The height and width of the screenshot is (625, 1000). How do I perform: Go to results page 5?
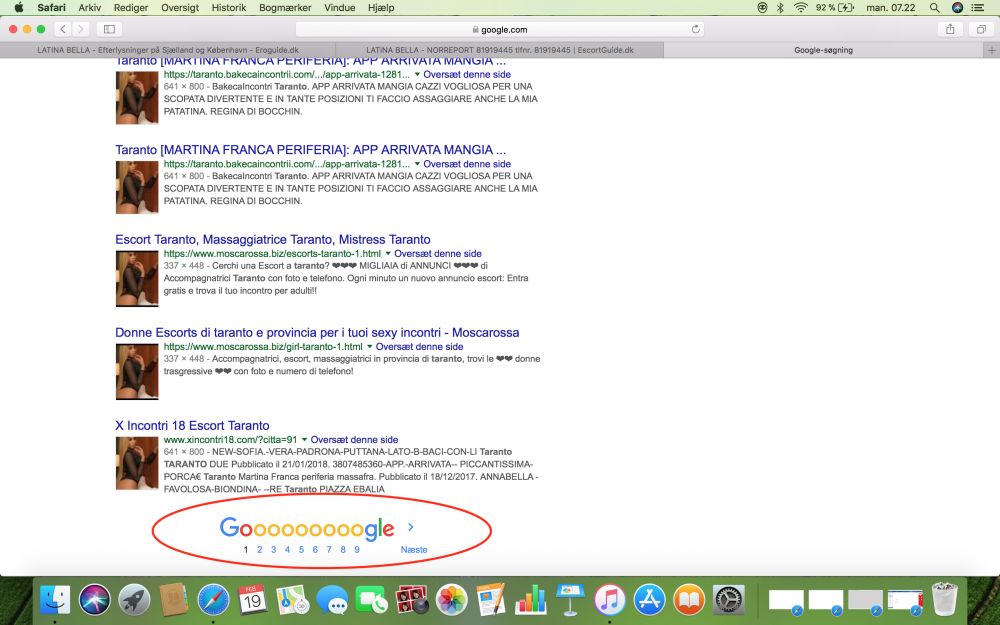click(x=301, y=550)
